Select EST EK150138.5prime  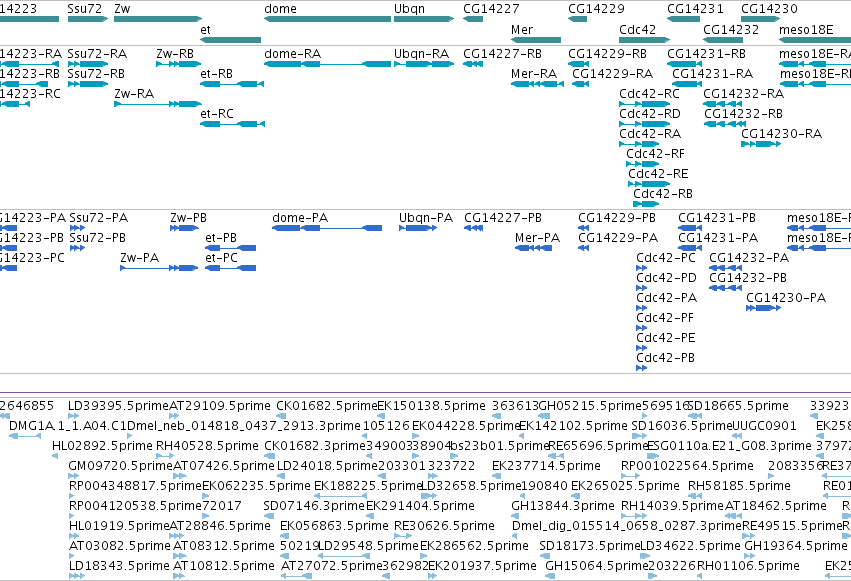tap(431, 406)
